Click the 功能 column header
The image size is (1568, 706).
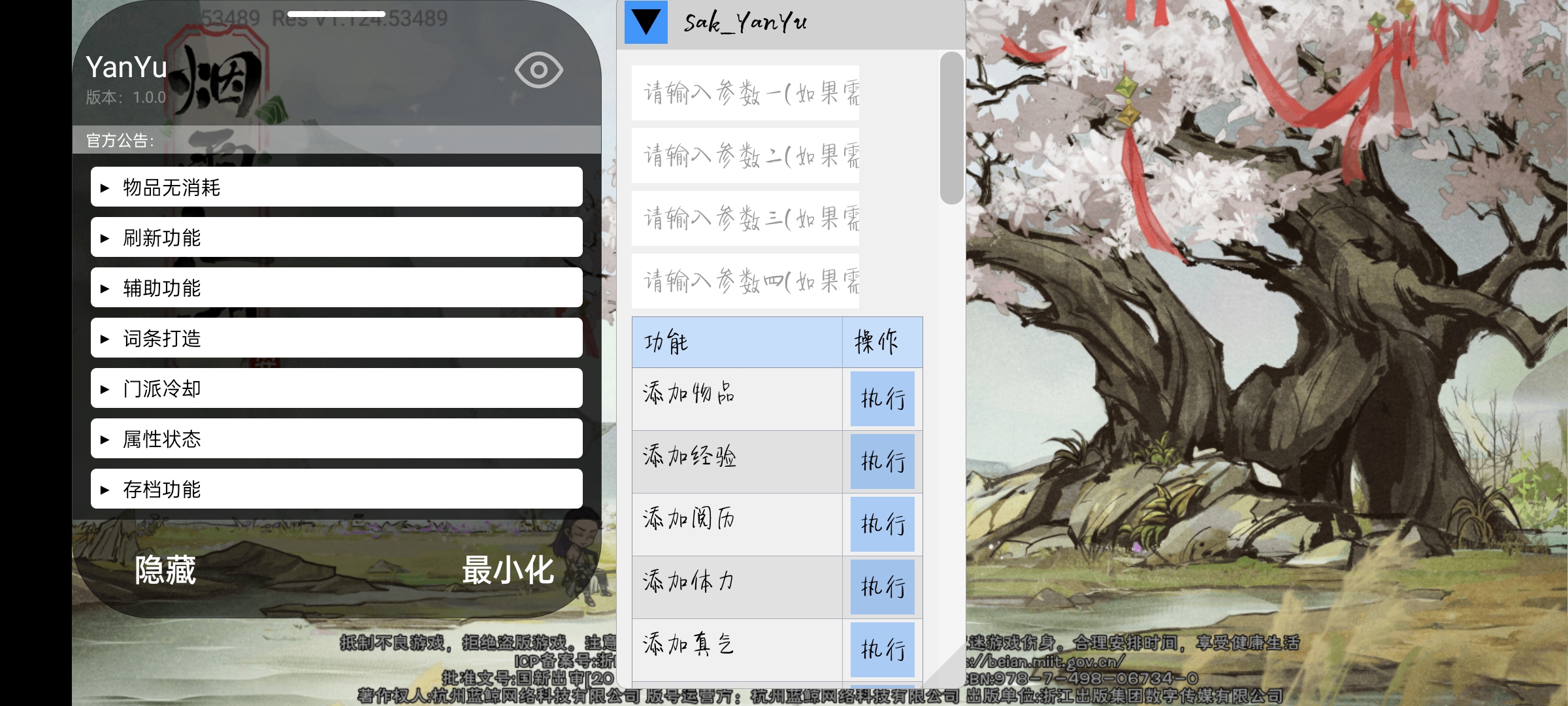click(x=737, y=342)
